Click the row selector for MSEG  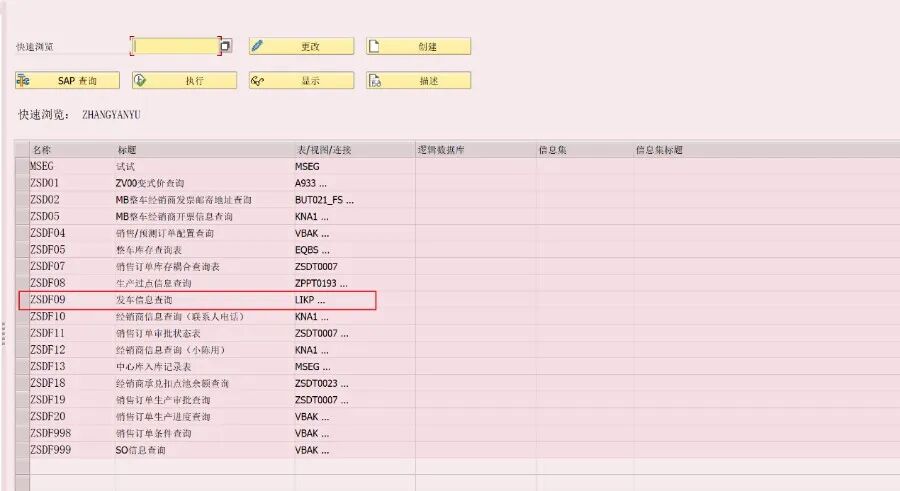(x=22, y=167)
